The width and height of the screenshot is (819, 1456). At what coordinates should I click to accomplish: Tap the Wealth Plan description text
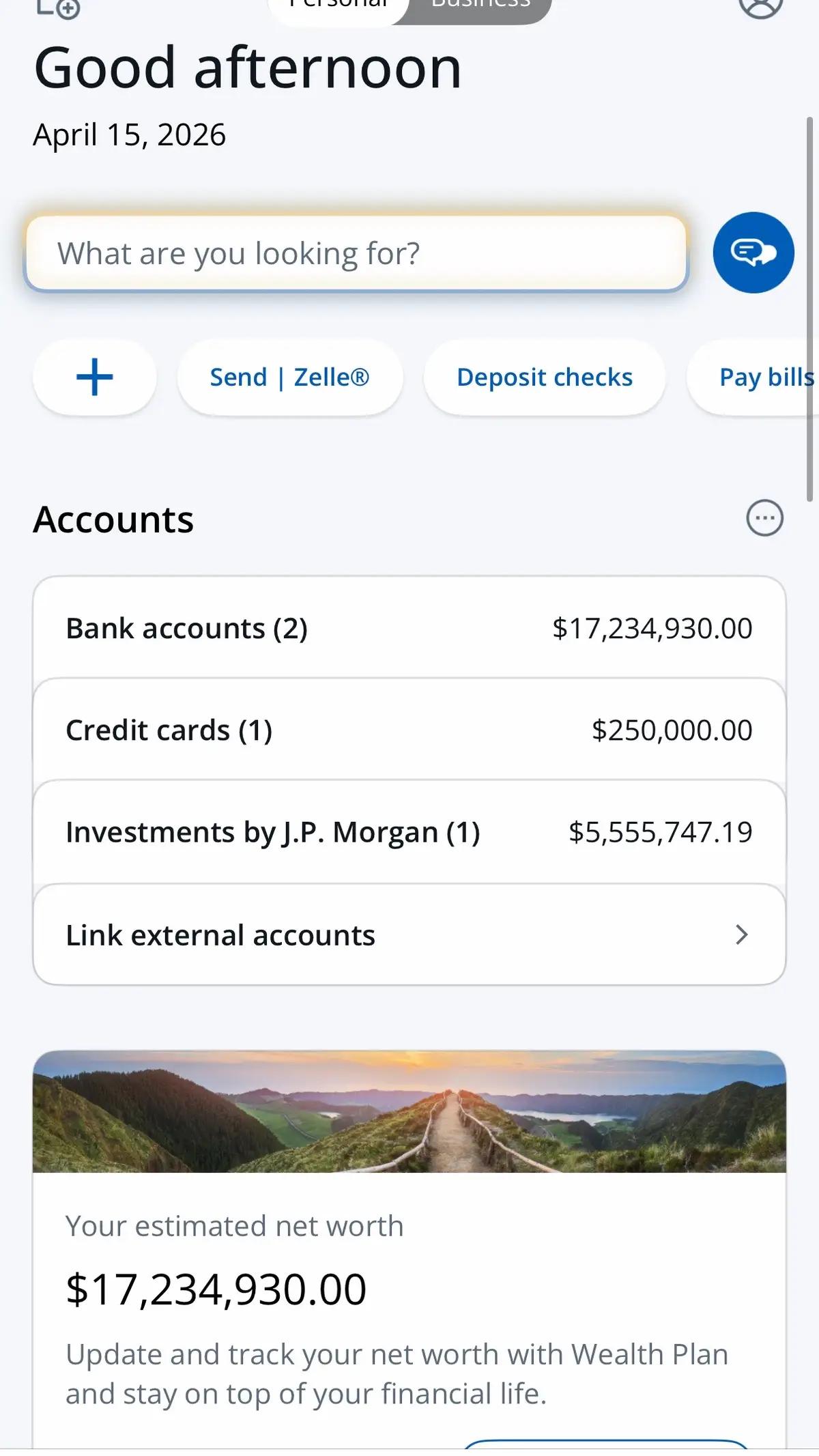(x=396, y=1373)
